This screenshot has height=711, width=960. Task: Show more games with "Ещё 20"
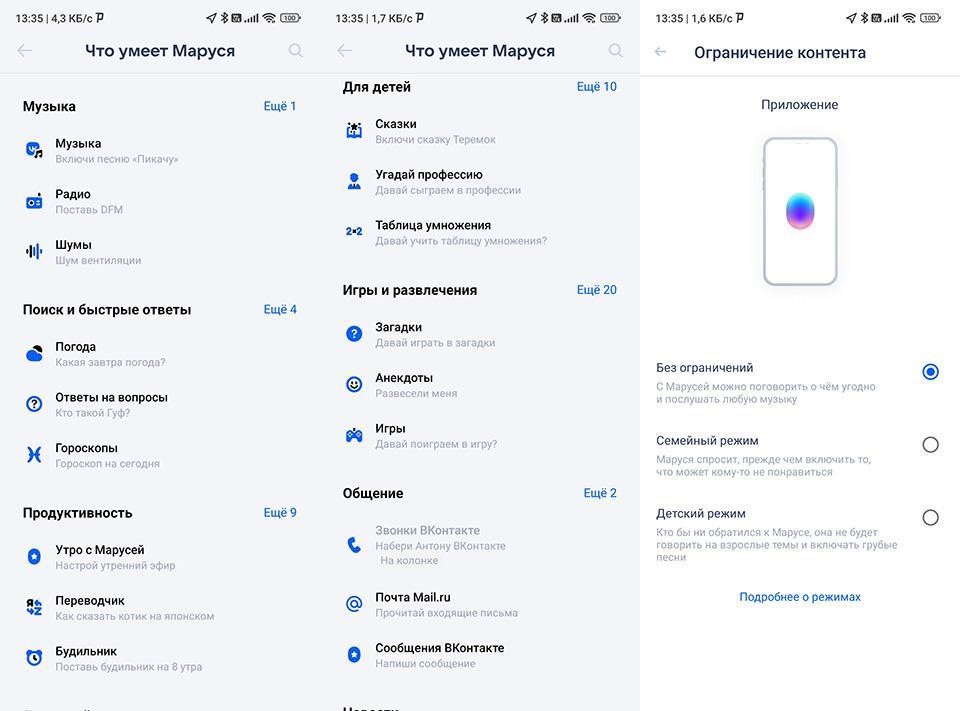(596, 290)
